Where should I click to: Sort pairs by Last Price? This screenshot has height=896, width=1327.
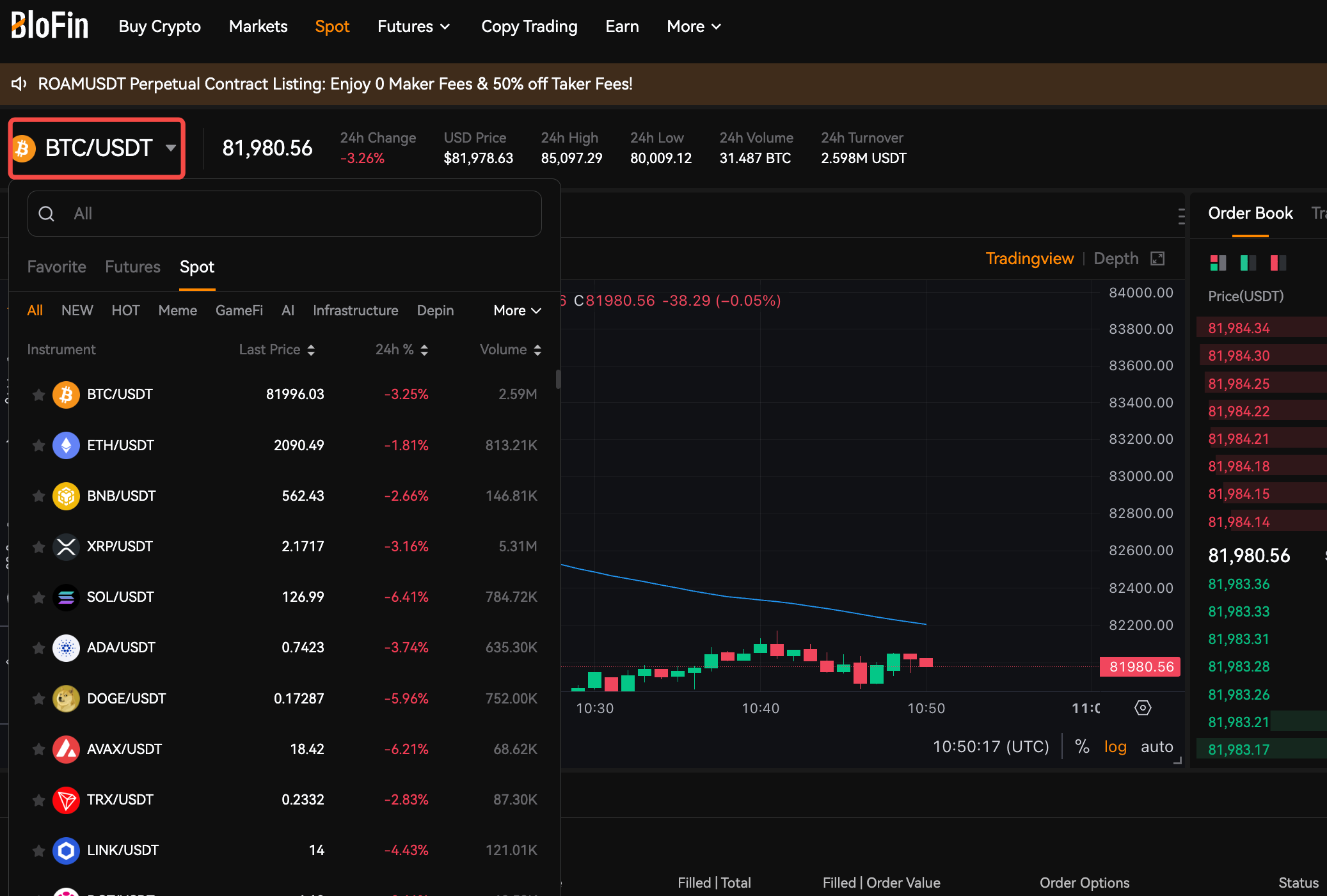(x=277, y=350)
